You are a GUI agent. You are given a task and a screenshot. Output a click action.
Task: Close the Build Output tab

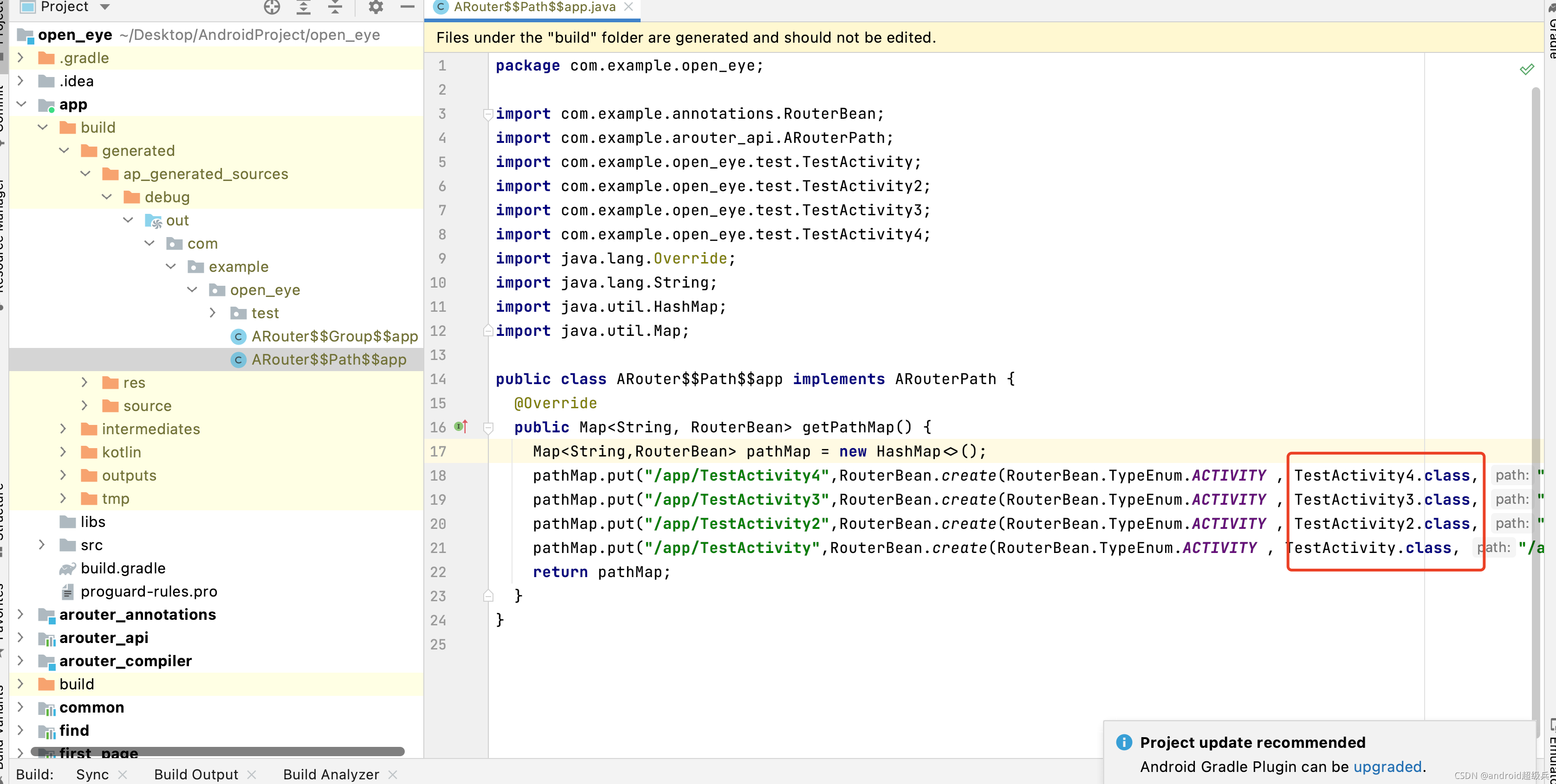point(252,774)
